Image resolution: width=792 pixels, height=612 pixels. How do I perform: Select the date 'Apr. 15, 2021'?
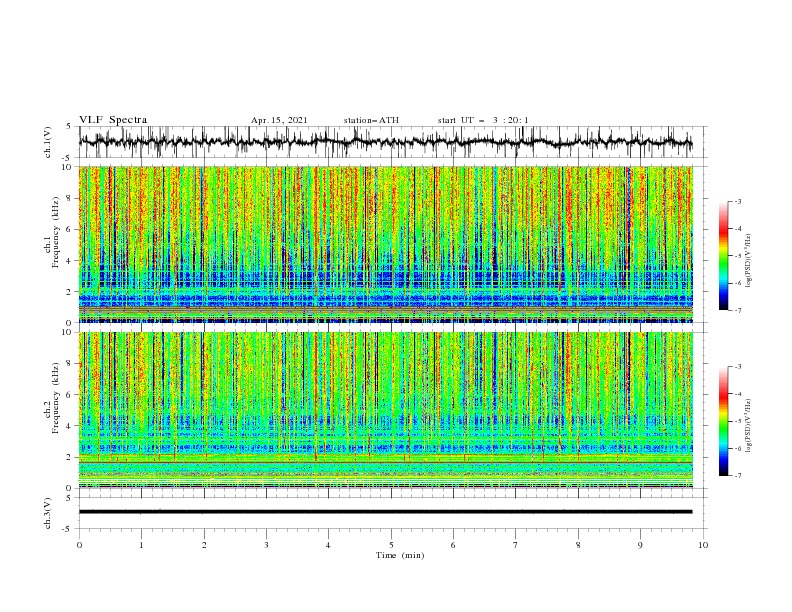(x=279, y=120)
